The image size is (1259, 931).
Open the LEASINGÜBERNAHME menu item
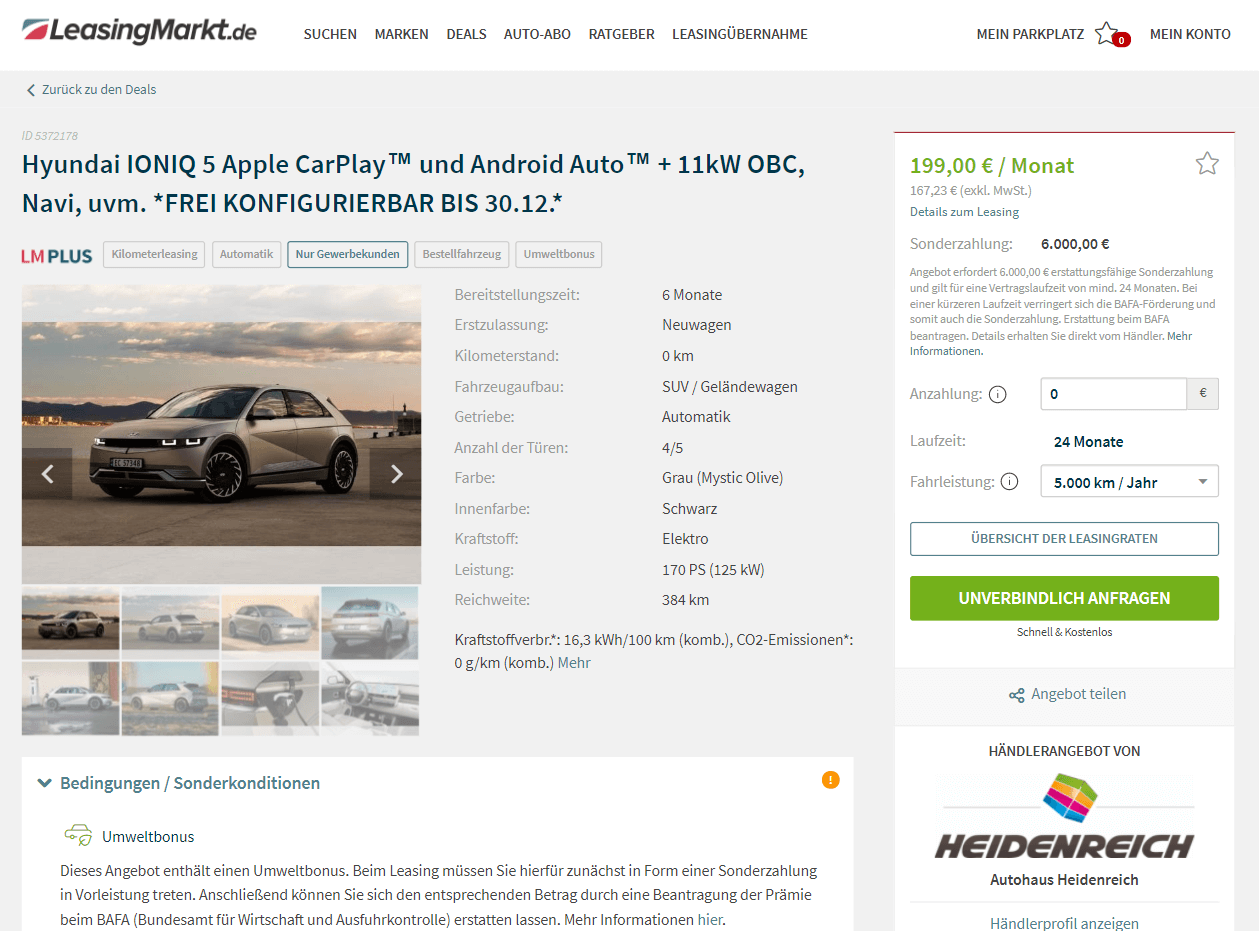(740, 34)
